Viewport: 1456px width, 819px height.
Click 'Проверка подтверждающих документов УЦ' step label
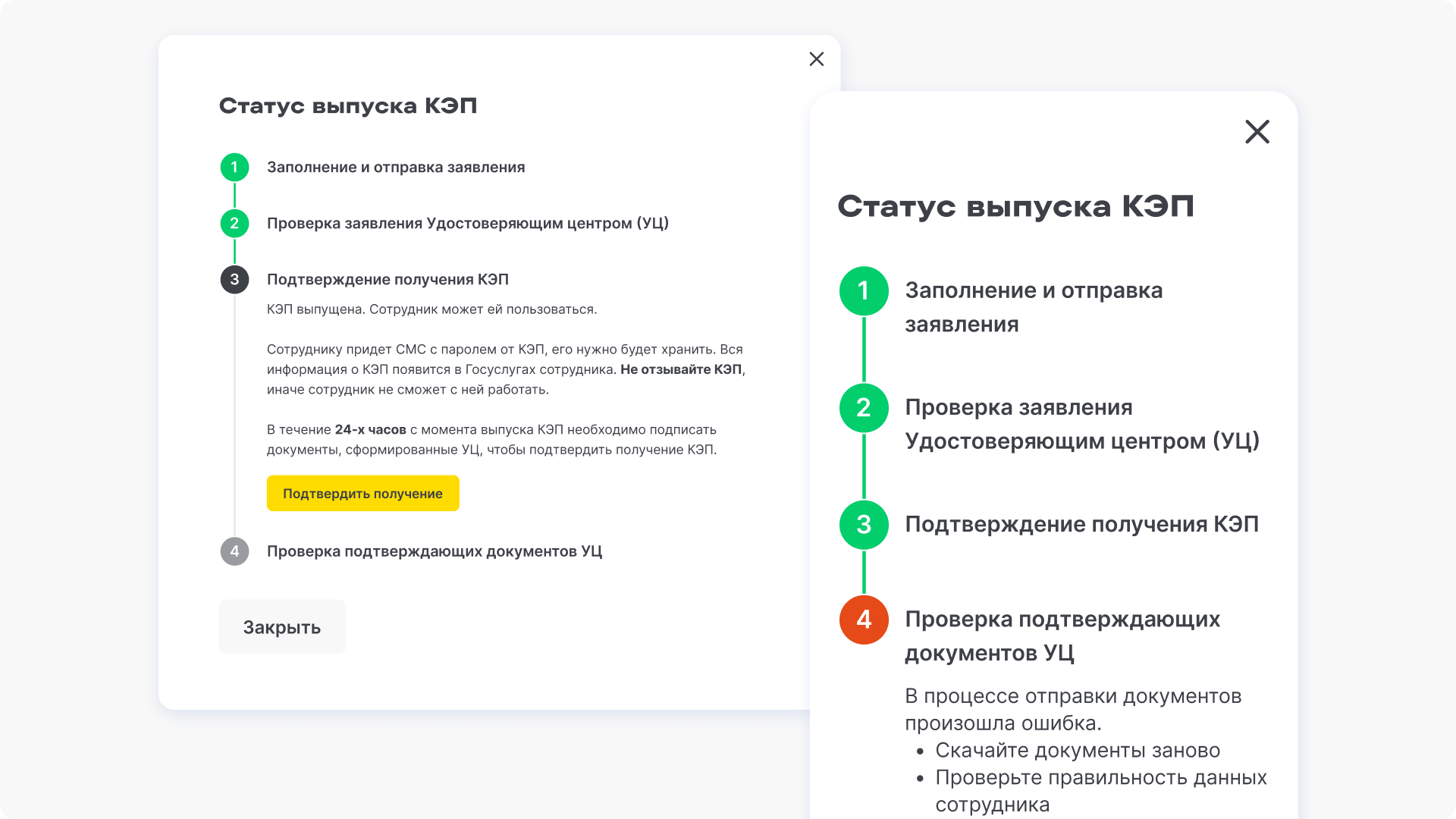[435, 551]
